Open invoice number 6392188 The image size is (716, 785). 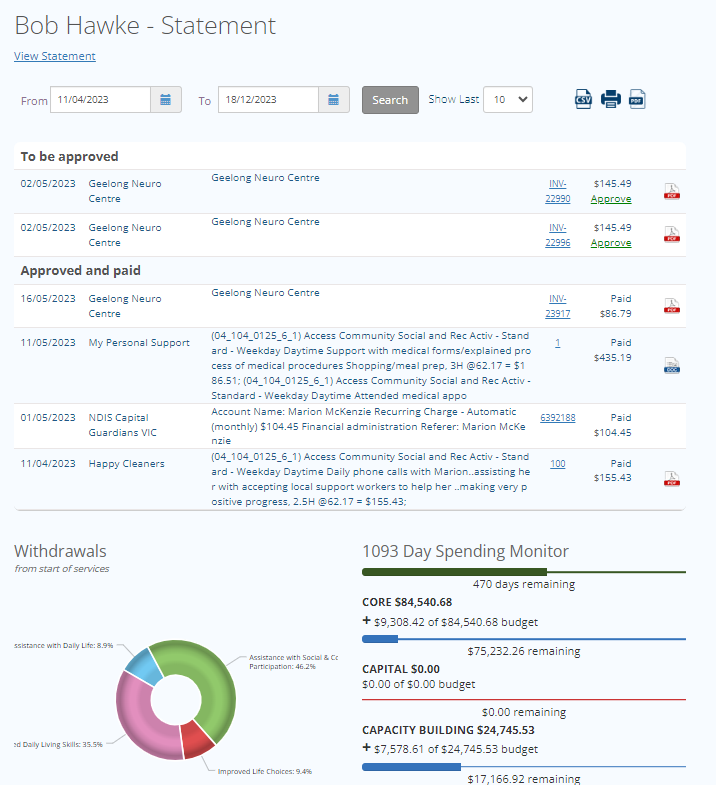[558, 417]
